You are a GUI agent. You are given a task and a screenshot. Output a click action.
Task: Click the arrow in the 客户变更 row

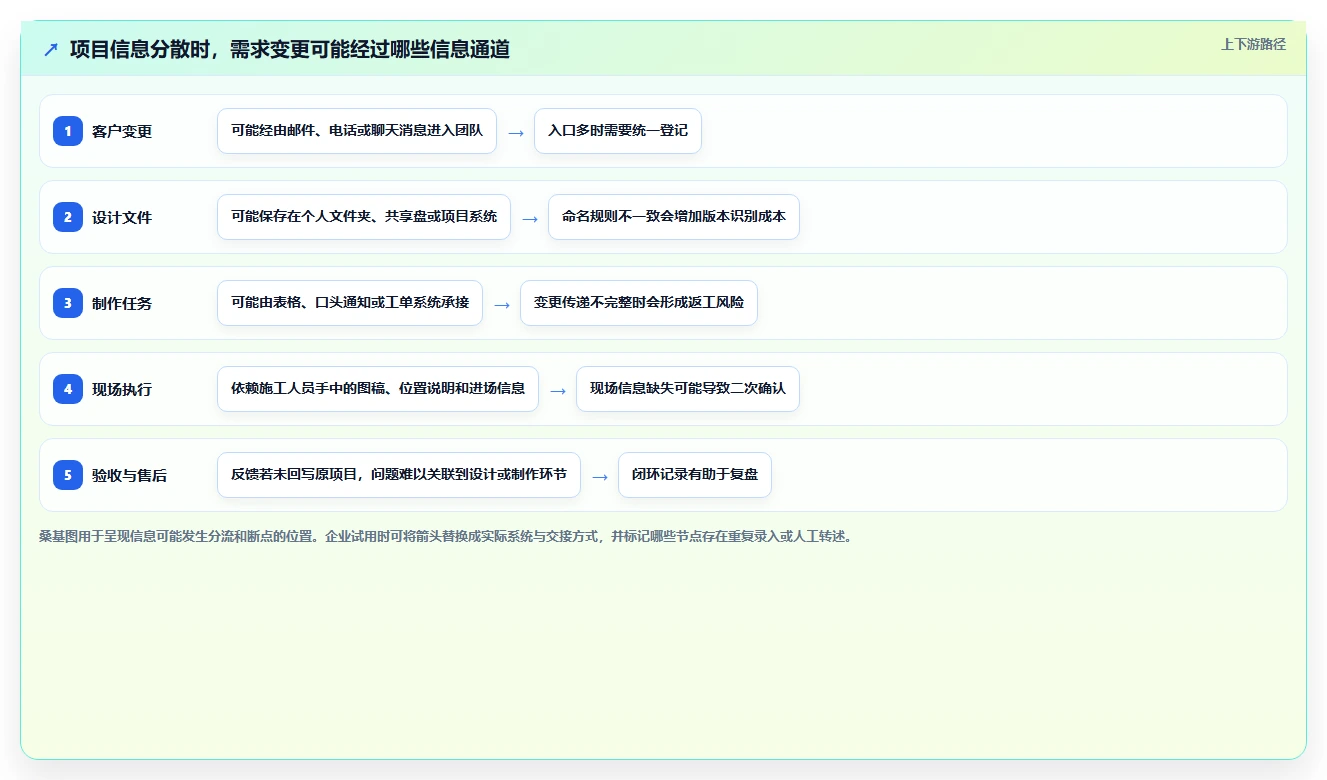click(x=516, y=132)
